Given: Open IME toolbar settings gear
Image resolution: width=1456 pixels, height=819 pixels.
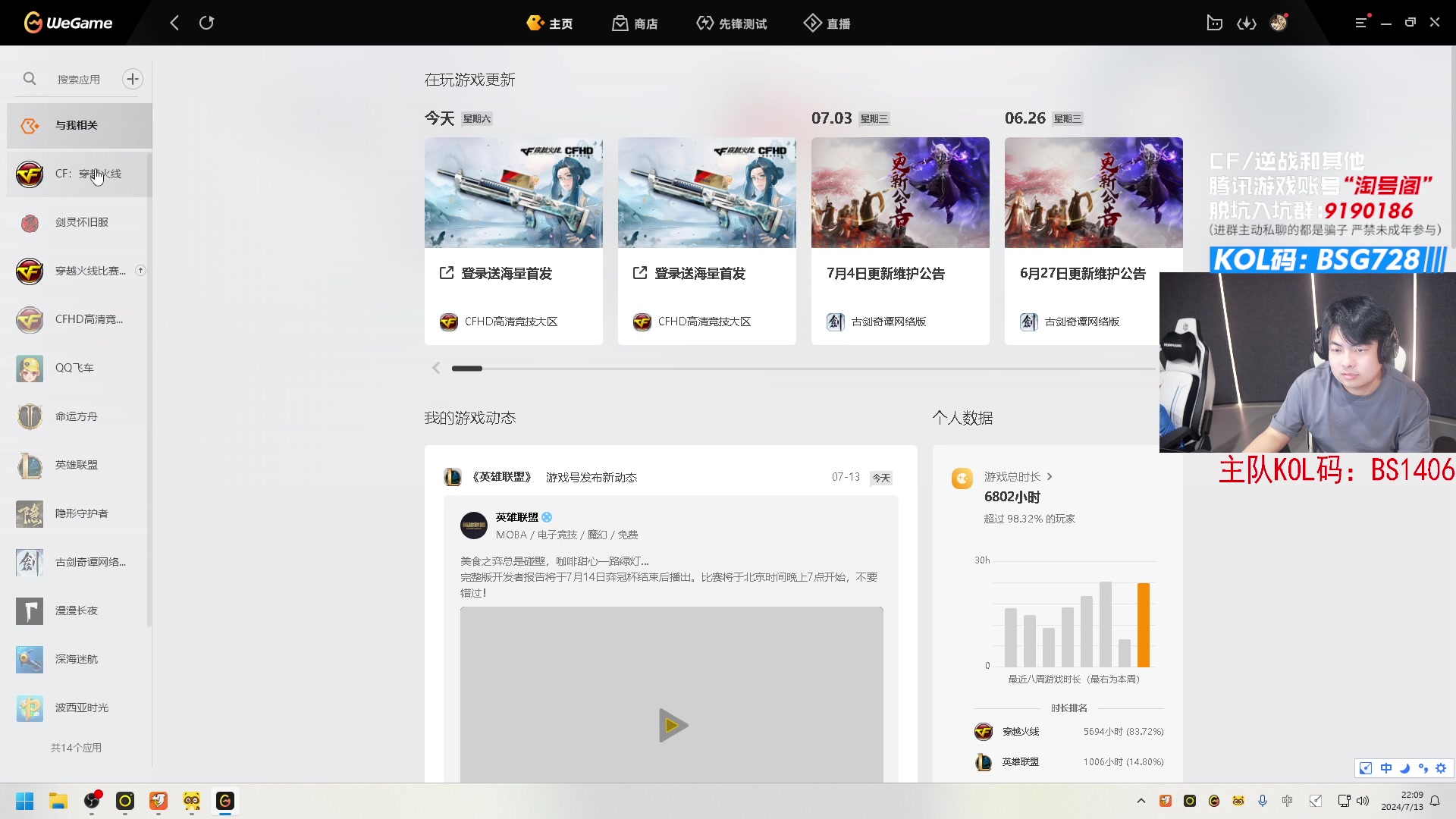Looking at the screenshot, I should pos(1441,768).
